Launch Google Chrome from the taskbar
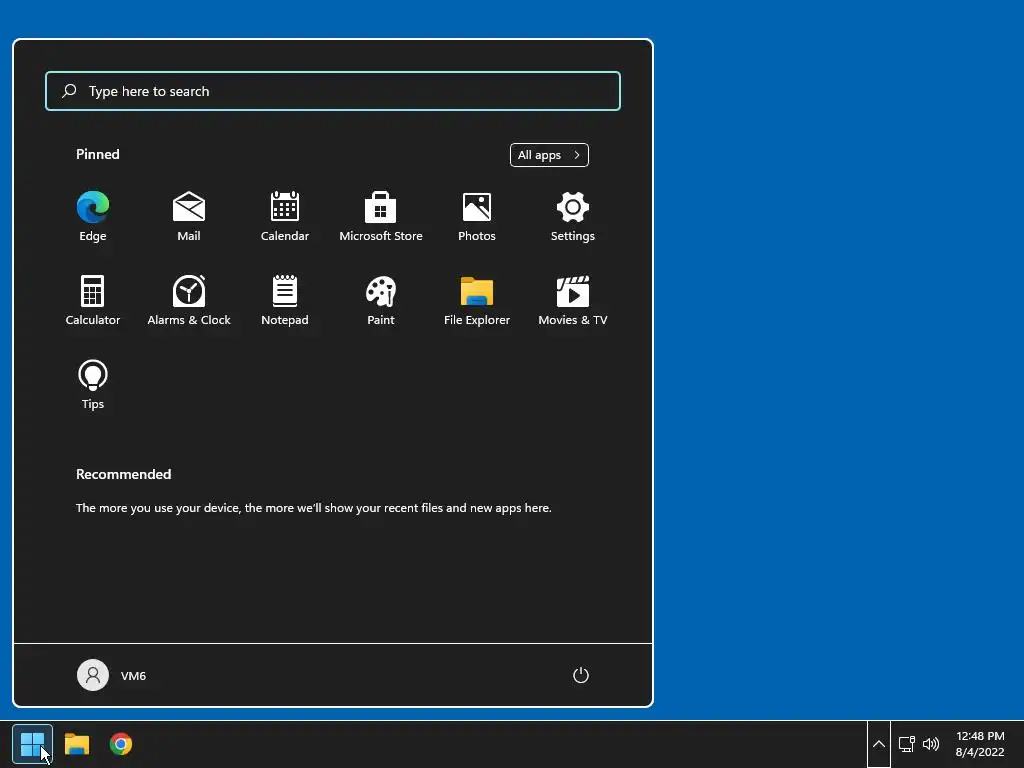This screenshot has width=1024, height=768. click(x=121, y=744)
